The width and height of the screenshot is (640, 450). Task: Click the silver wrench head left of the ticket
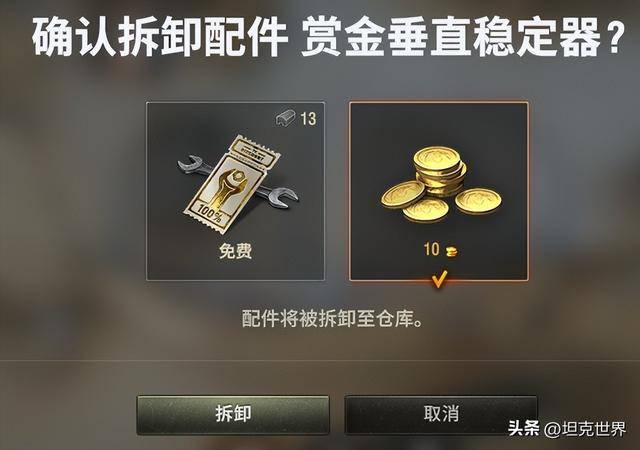coord(190,165)
